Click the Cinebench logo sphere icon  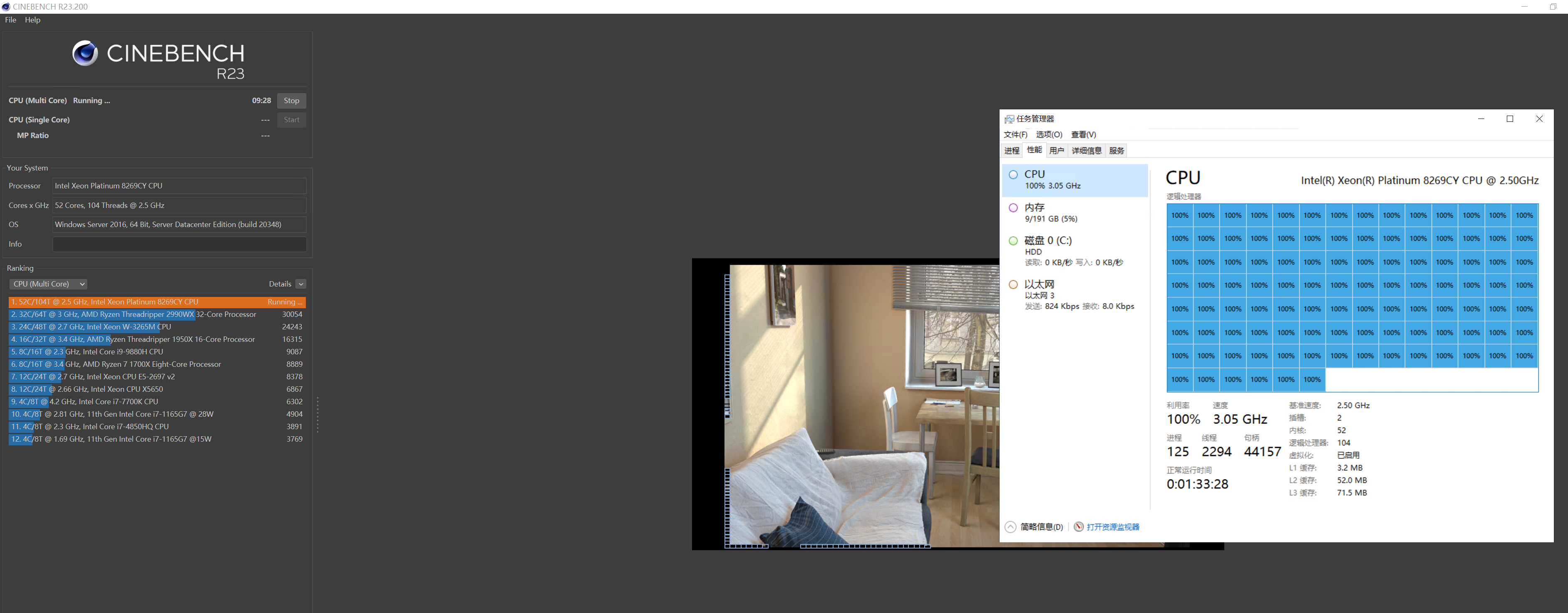[84, 54]
